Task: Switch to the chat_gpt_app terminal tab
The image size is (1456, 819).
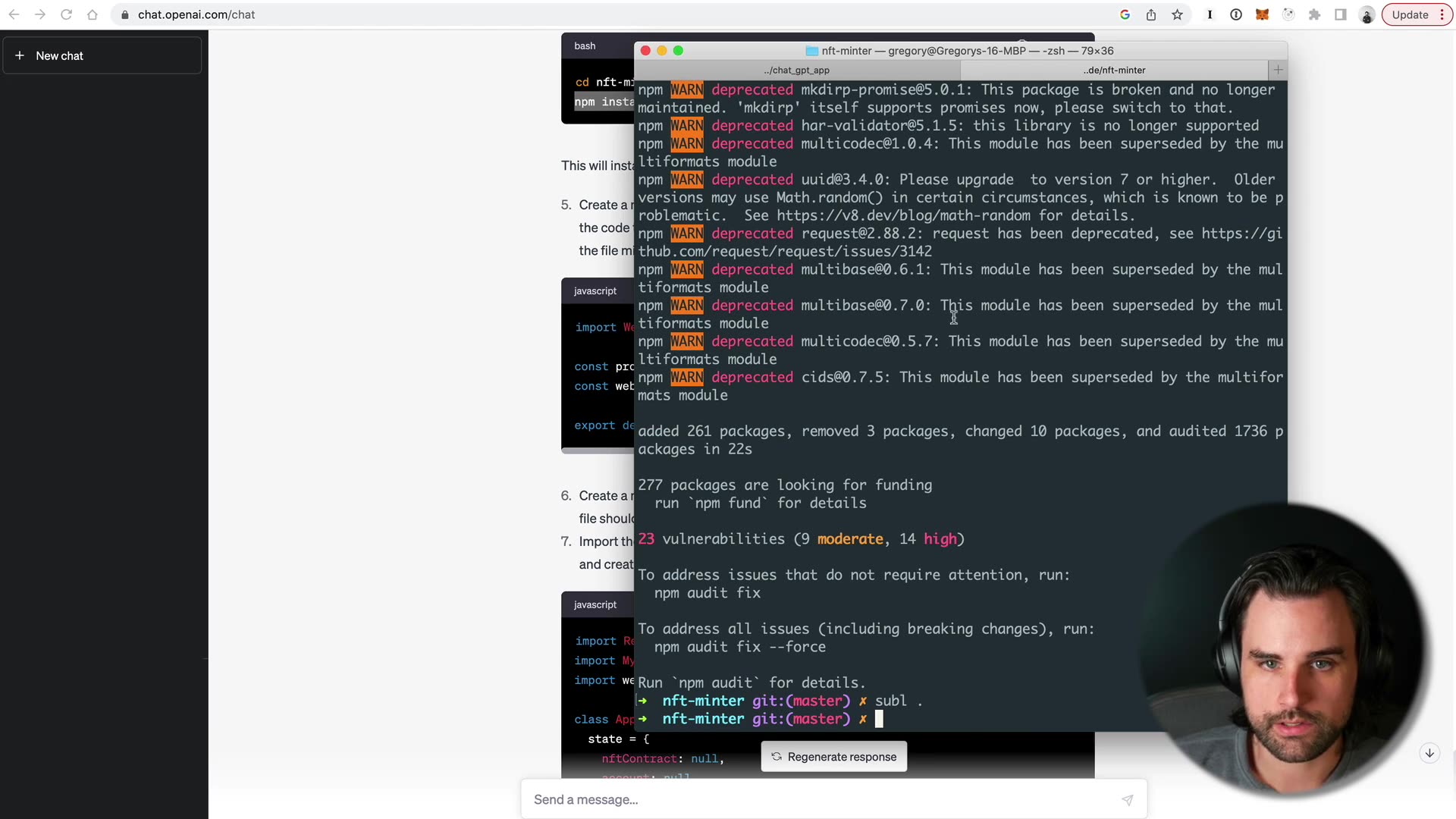Action: pos(796,70)
